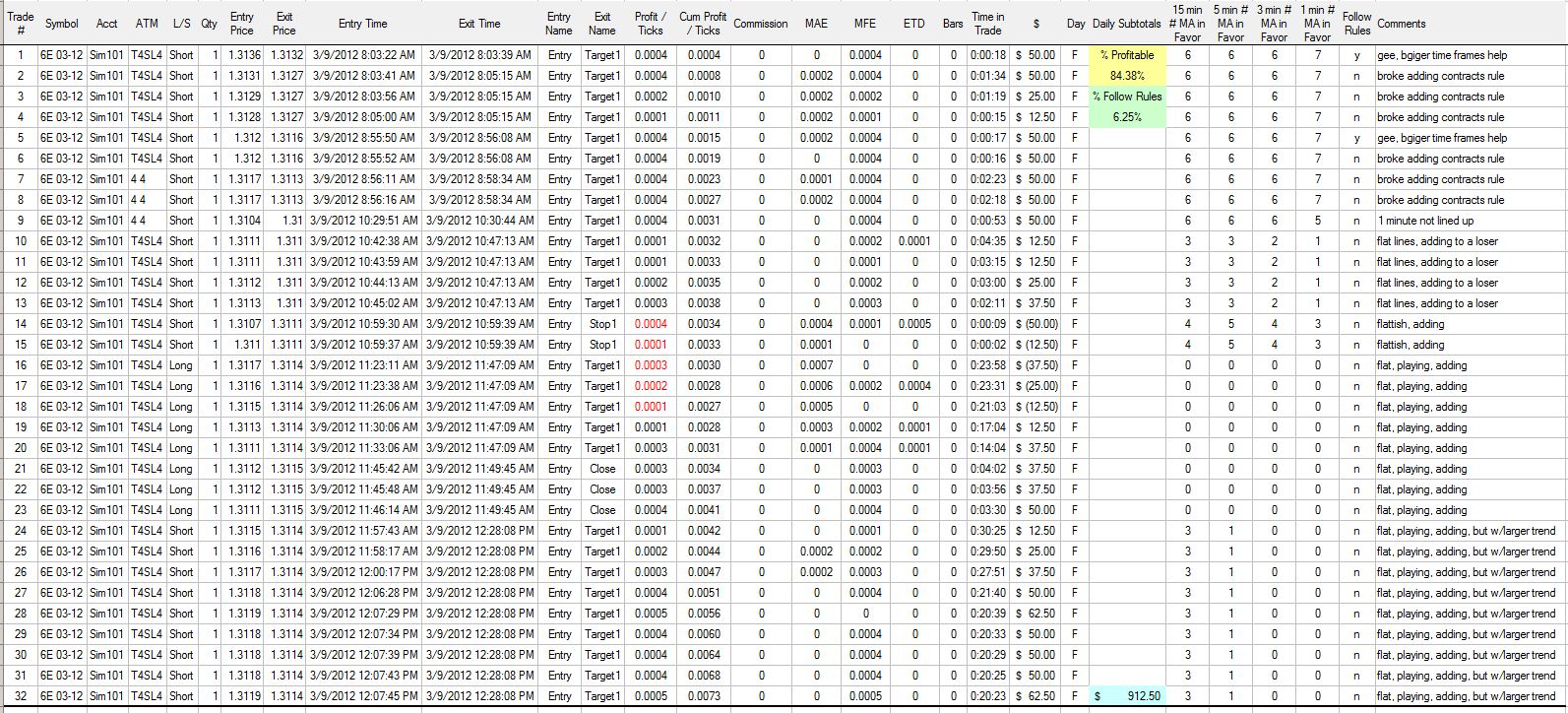Click the Entry Price column header
Image resolution: width=1568 pixels, height=713 pixels.
243,24
